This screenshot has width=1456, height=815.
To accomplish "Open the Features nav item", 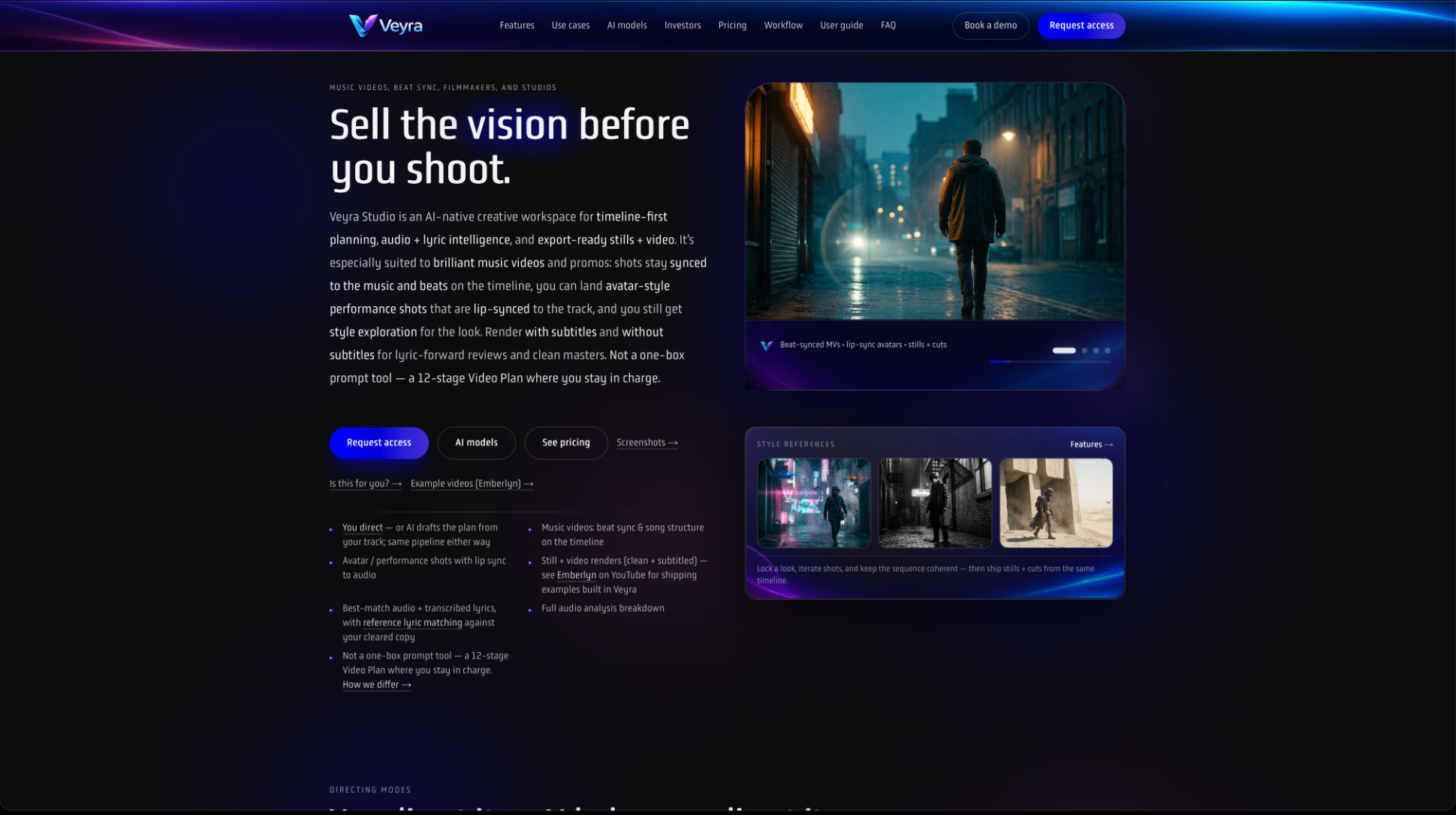I will (517, 26).
